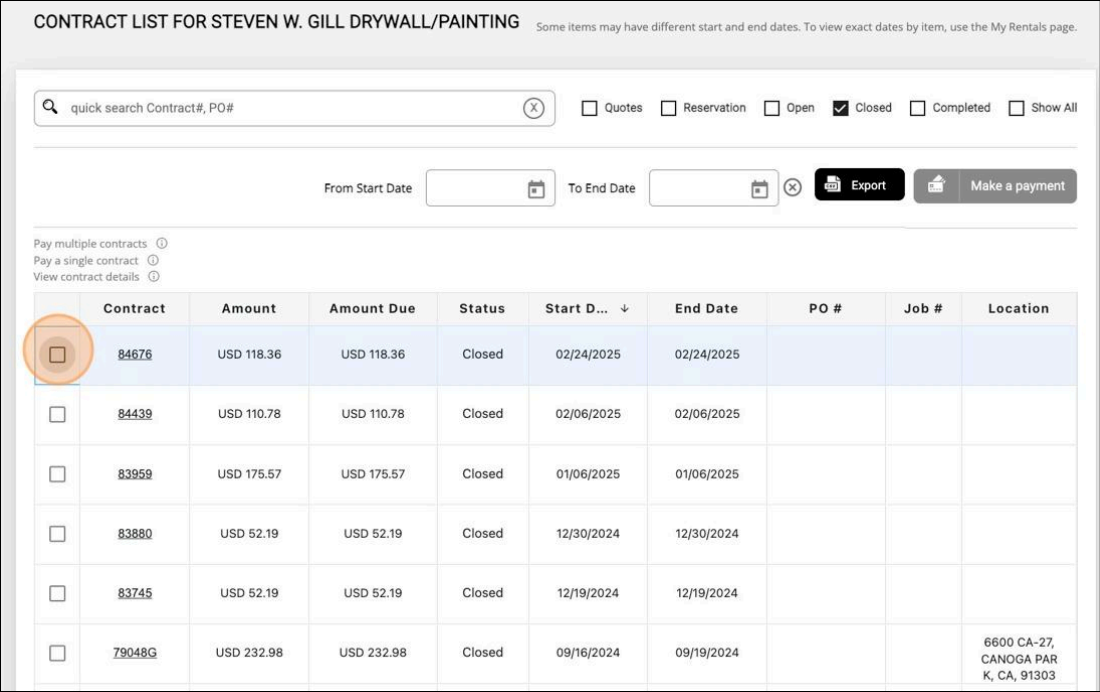The width and height of the screenshot is (1100, 692).
Task: Select contract 84439 row checkbox
Action: click(57, 414)
